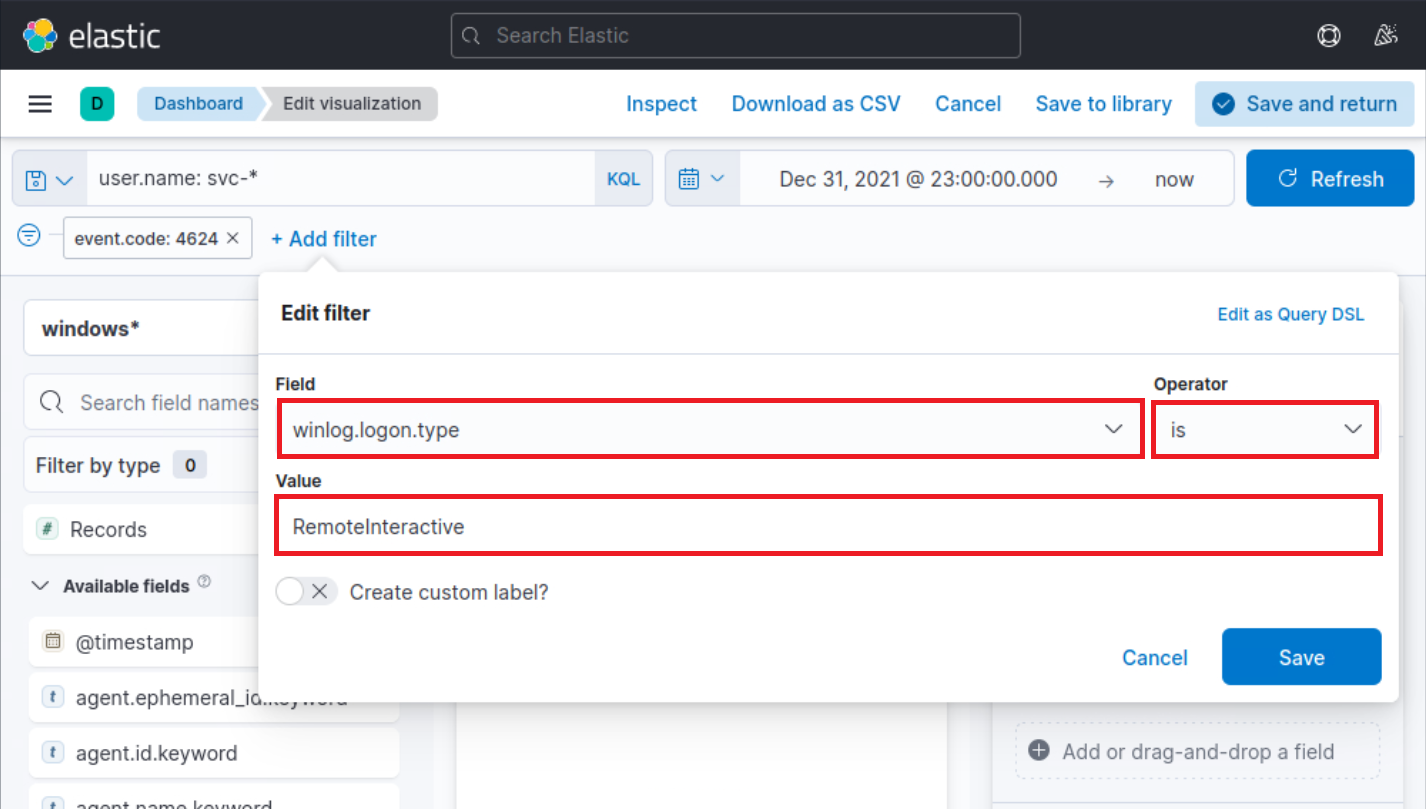Open the help lifebuoy icon

pyautogui.click(x=1328, y=35)
